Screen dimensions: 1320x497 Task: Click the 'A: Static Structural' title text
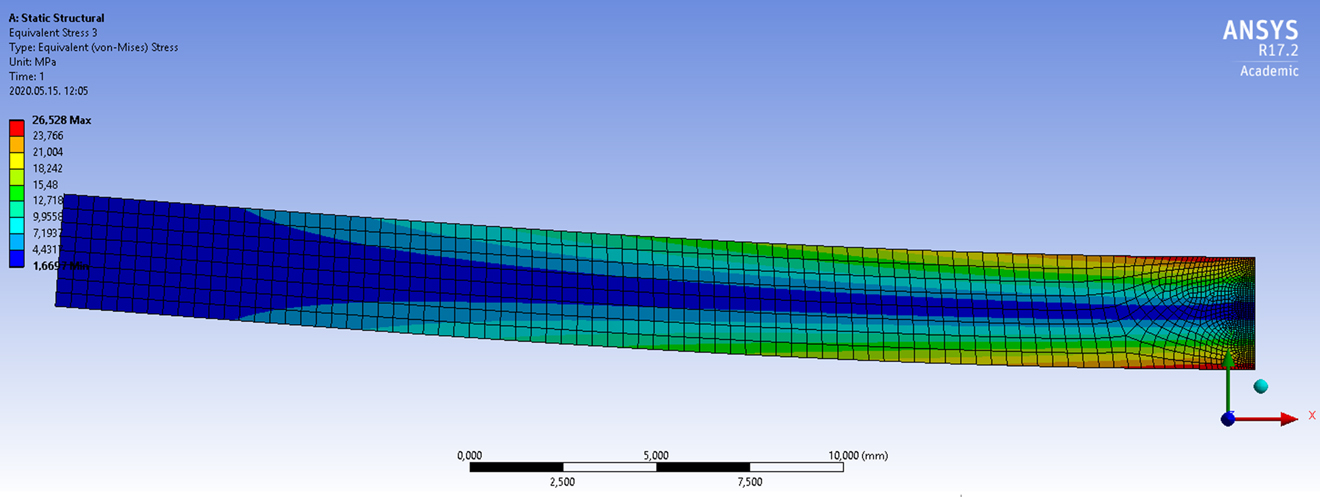pyautogui.click(x=56, y=18)
